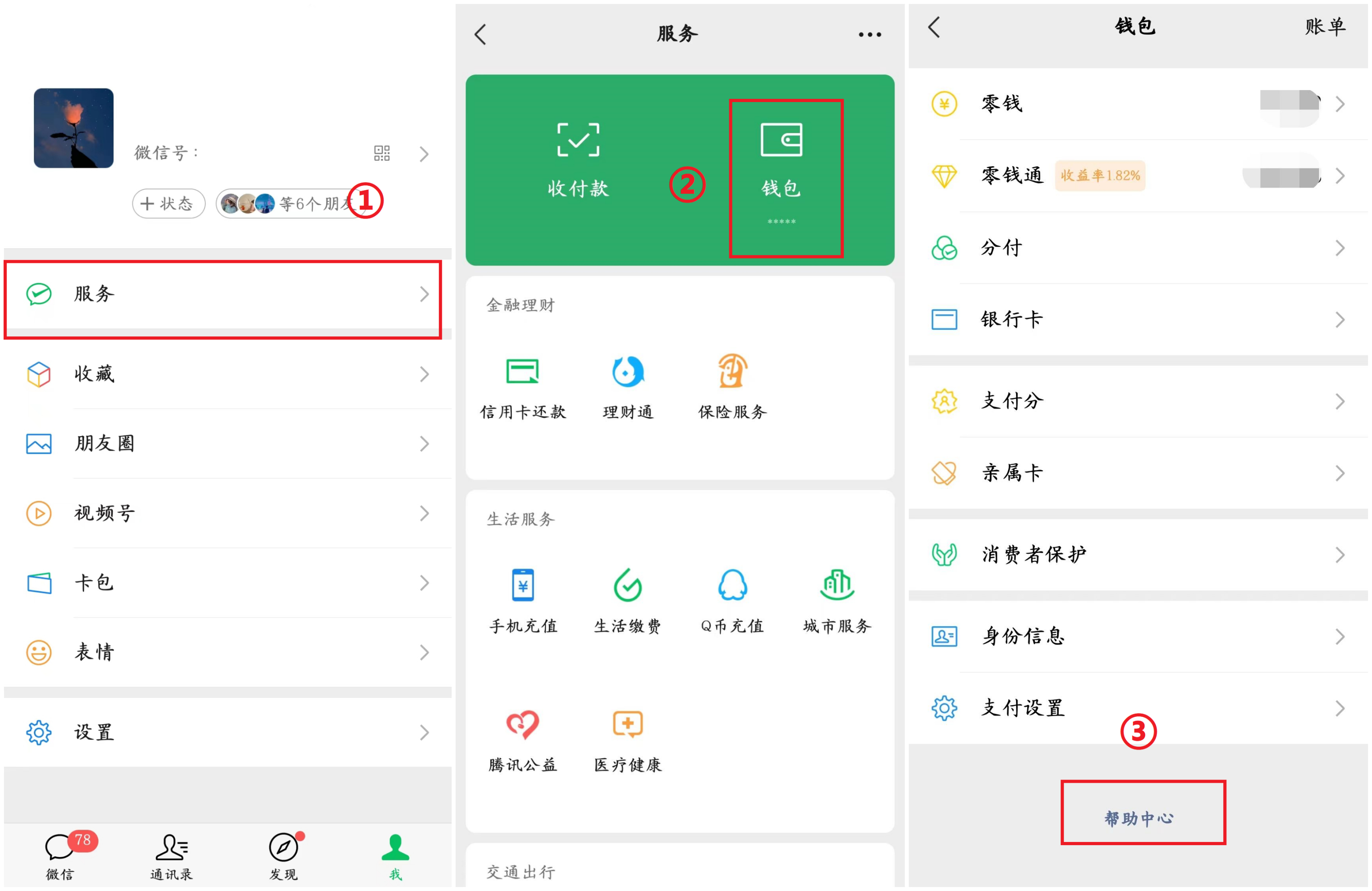Tap the 零钱通 diamond icon
Screen dimensions: 1372x891
[944, 176]
